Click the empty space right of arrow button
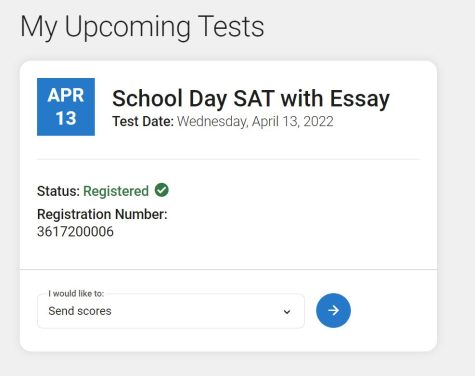 pos(393,310)
